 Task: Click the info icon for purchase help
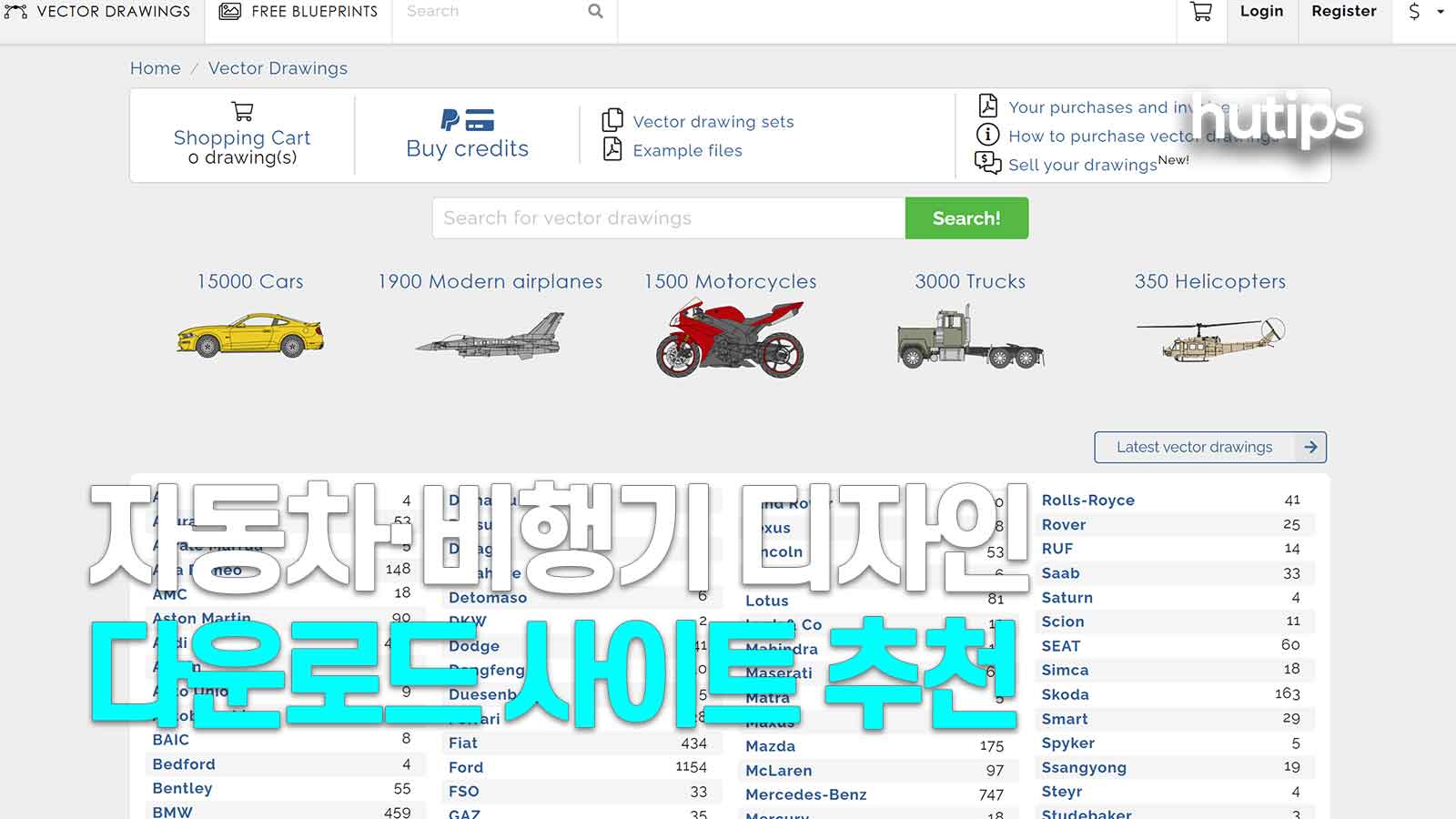click(x=987, y=135)
